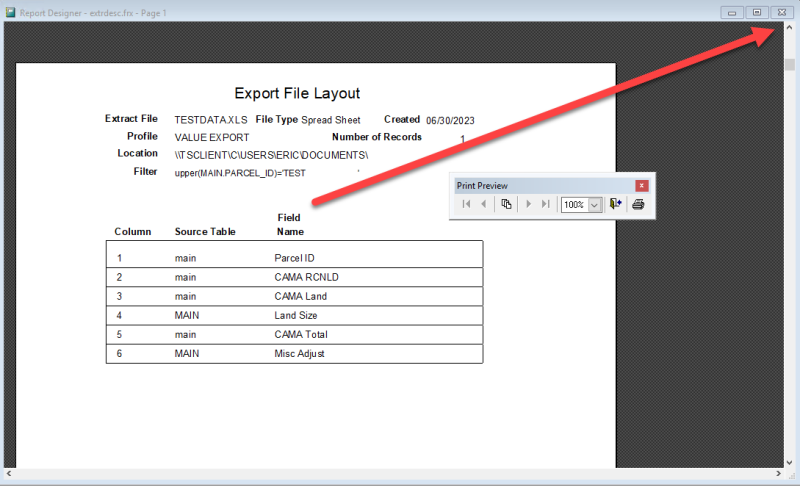This screenshot has width=800, height=487.
Task: Click the horizontal scrollbar right arrow
Action: pyautogui.click(x=779, y=473)
